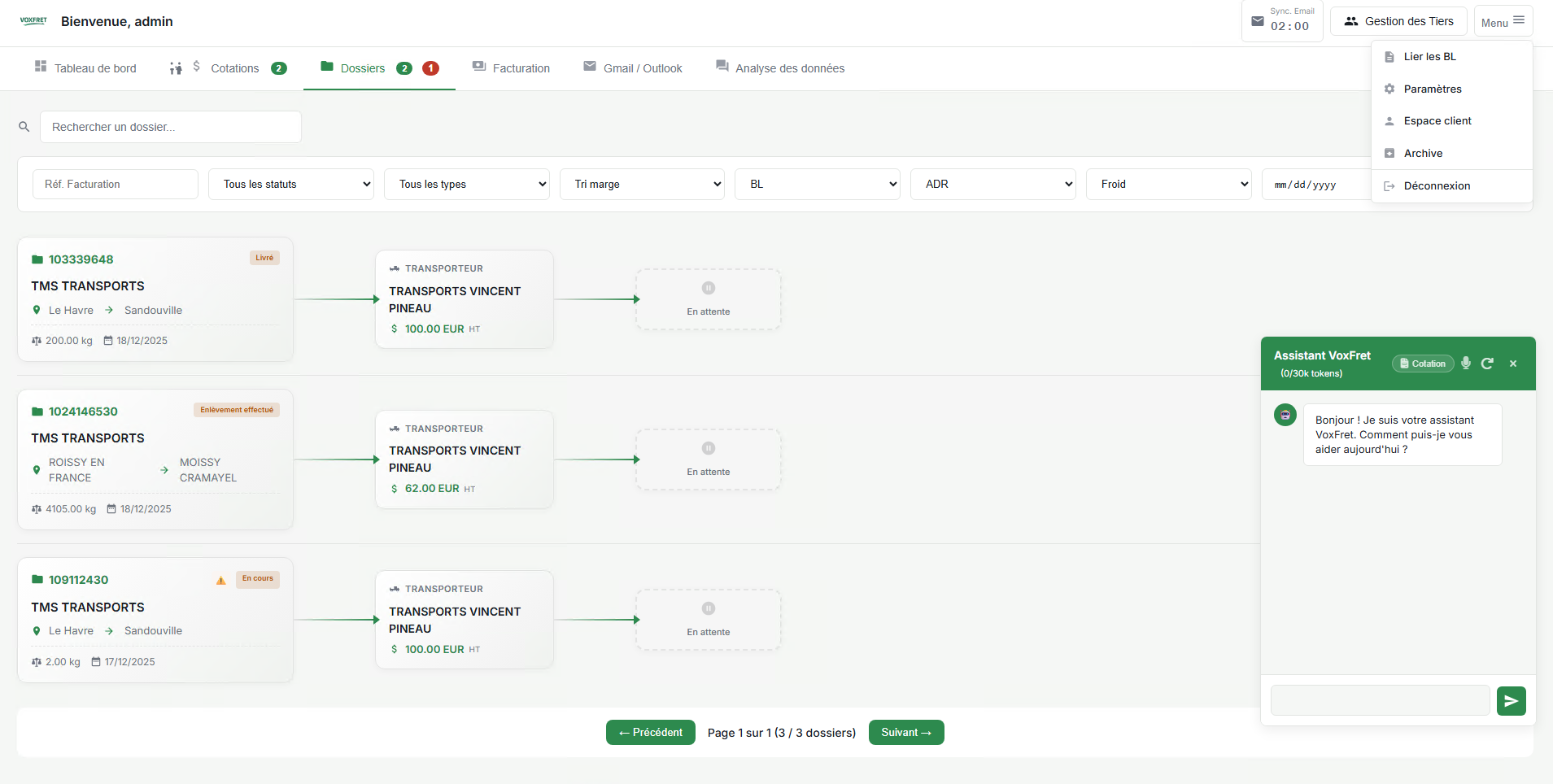Viewport: 1553px width, 784px height.
Task: Open the hamburger Menu icon
Action: pyautogui.click(x=1518, y=20)
